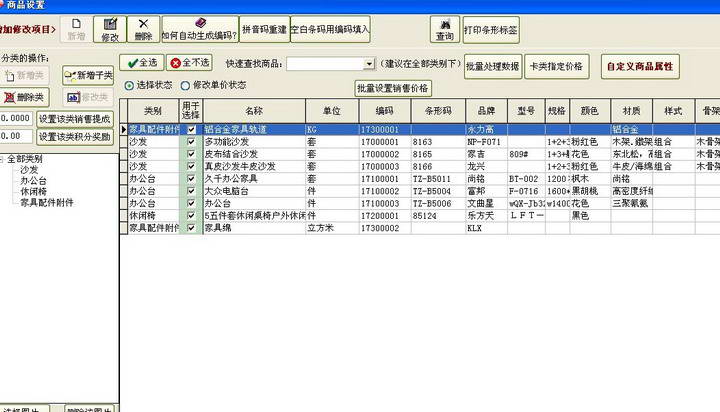Click the 5五件套休闲桌椅 name cell
Viewport: 720px width, 412px height.
tap(254, 215)
